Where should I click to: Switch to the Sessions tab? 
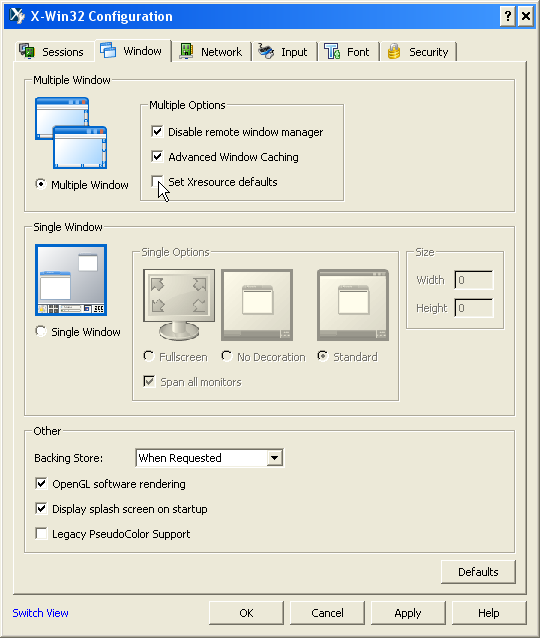point(54,52)
